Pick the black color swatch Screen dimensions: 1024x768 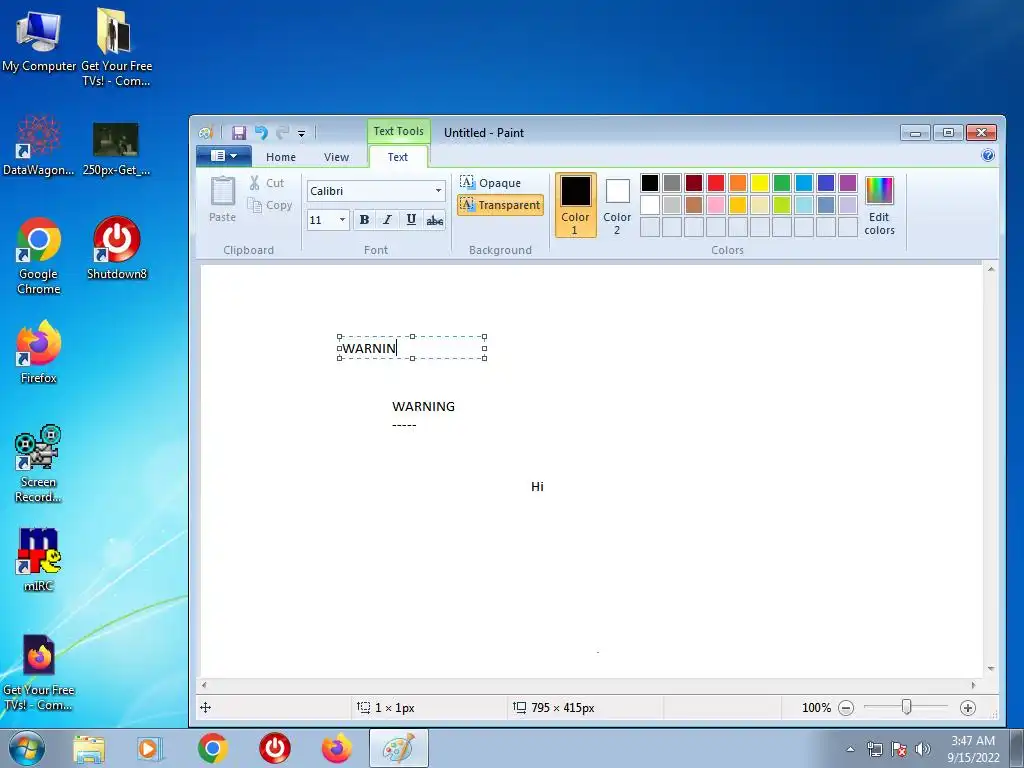pyautogui.click(x=650, y=183)
